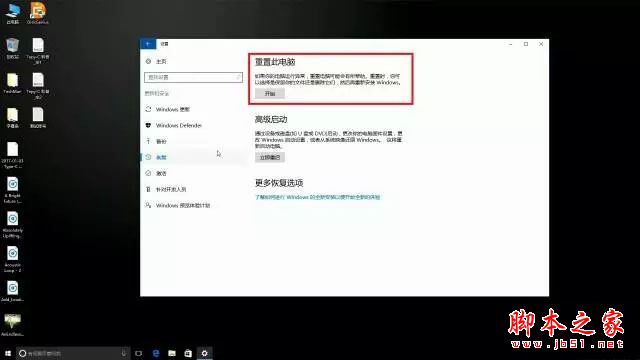
Task: Select the 回收站 Recycle Bin desktop icon
Action: [13, 49]
